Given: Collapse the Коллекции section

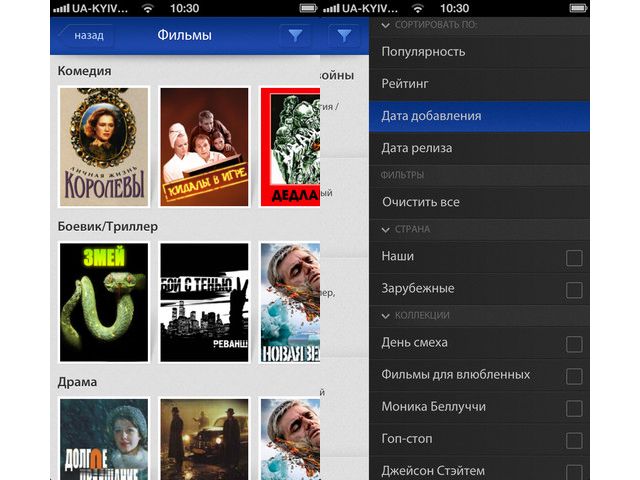Looking at the screenshot, I should point(385,316).
